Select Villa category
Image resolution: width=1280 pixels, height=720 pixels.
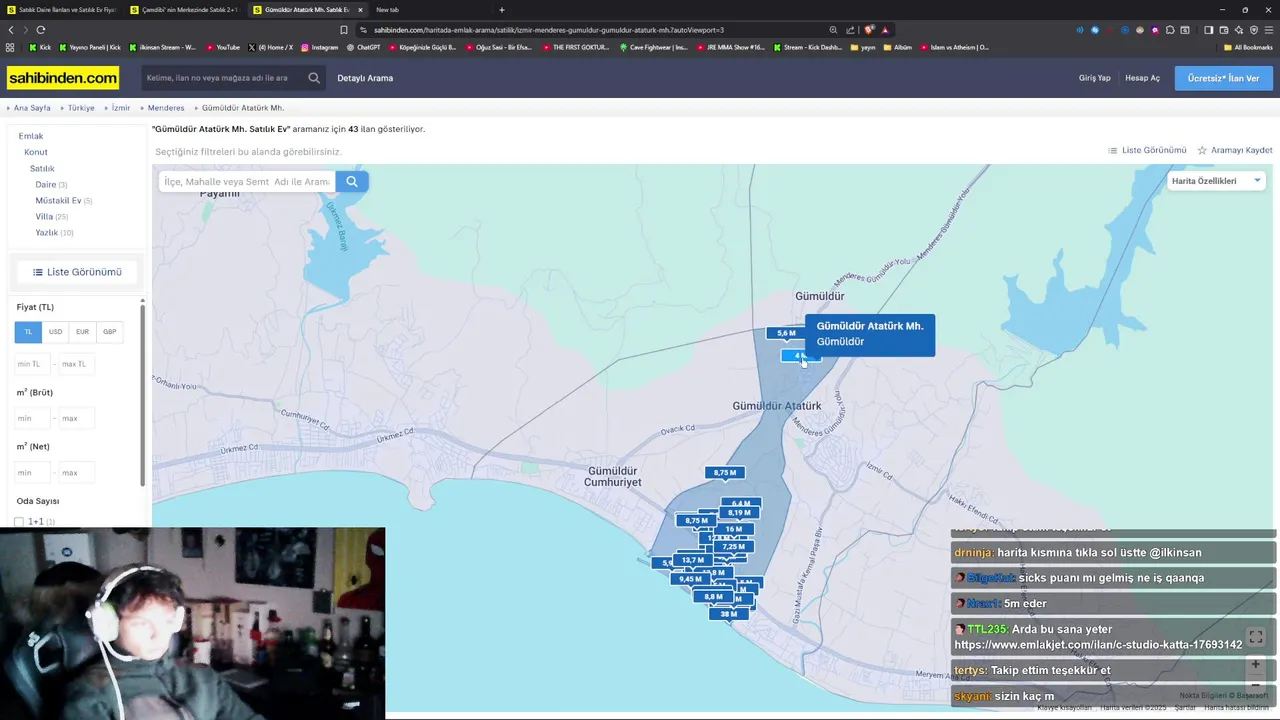tap(44, 217)
